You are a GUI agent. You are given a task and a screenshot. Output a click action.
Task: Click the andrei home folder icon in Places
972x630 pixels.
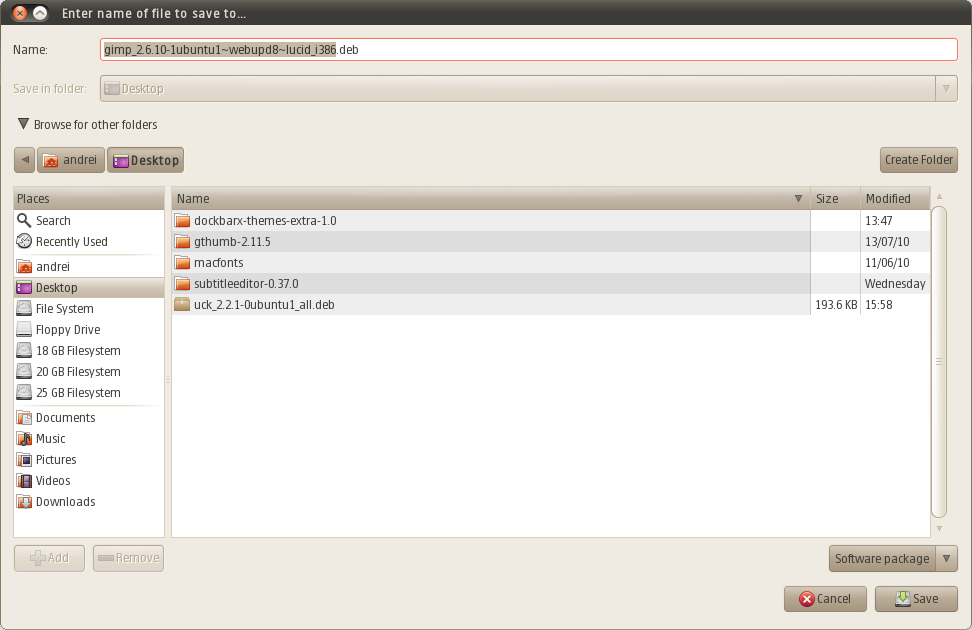point(24,267)
